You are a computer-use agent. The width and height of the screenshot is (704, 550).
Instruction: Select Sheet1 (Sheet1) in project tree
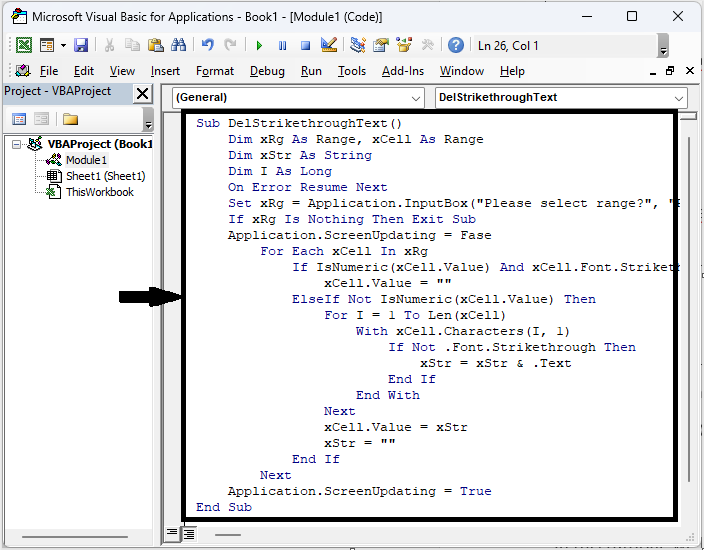pos(106,176)
